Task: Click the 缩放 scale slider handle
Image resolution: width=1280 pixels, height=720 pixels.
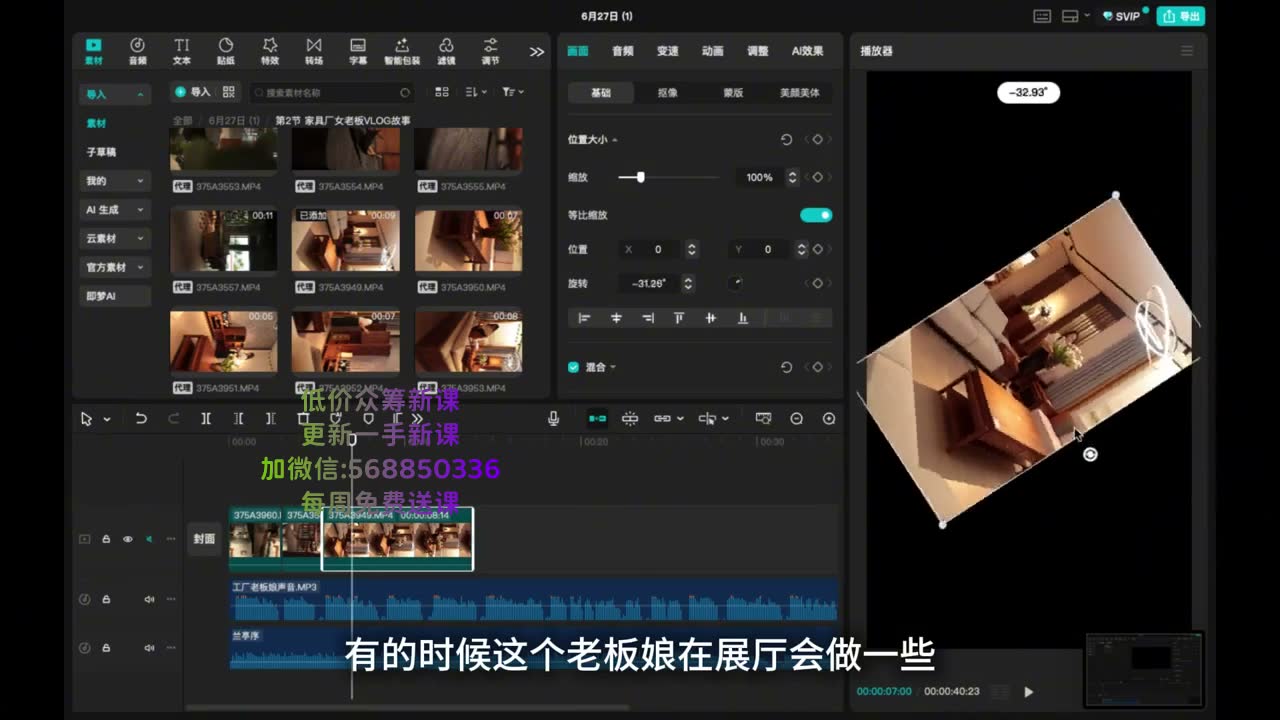Action: tap(640, 177)
